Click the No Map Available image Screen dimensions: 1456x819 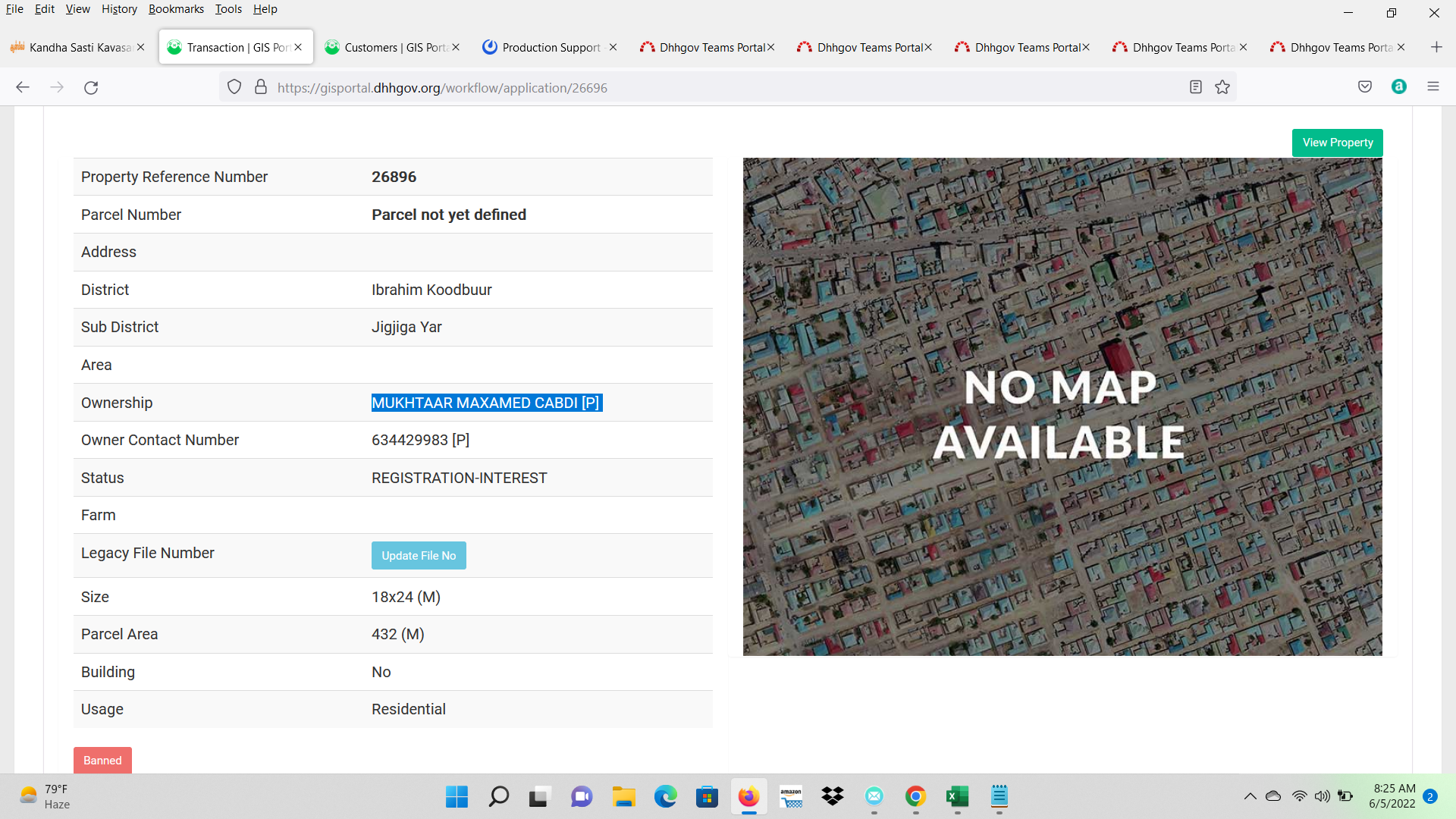pos(1062,406)
